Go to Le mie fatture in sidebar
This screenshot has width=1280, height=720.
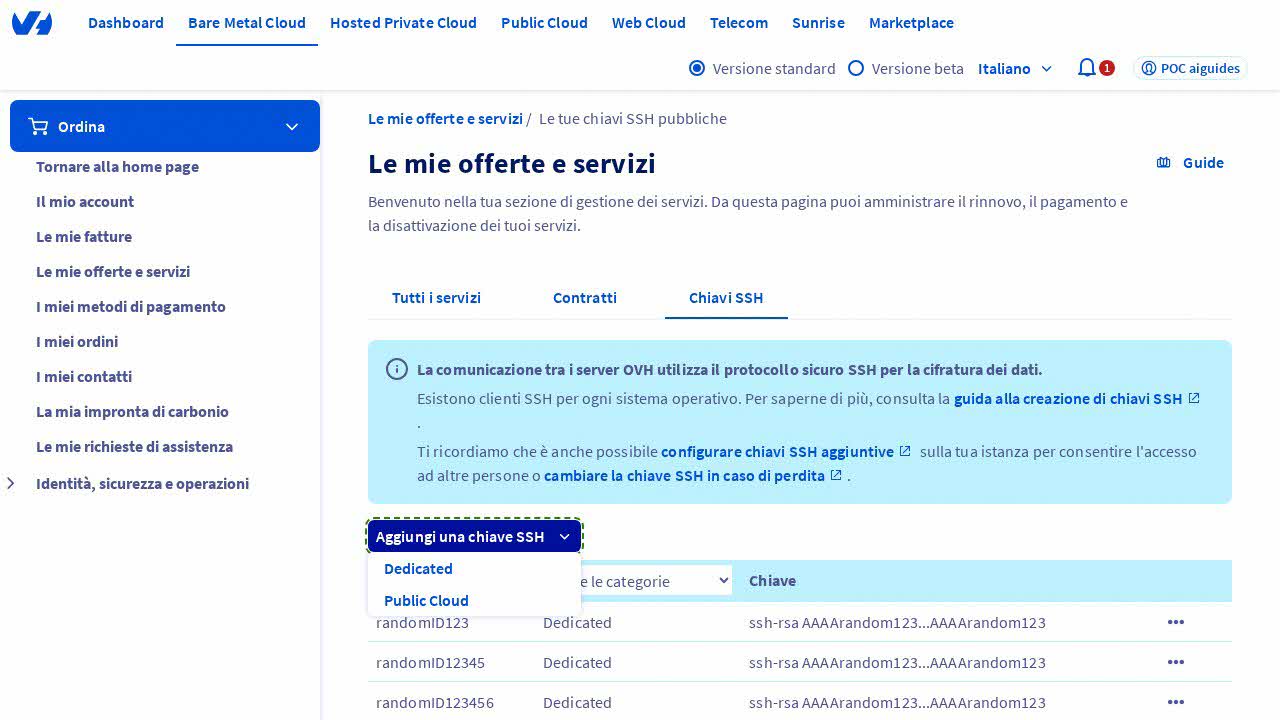coord(84,237)
